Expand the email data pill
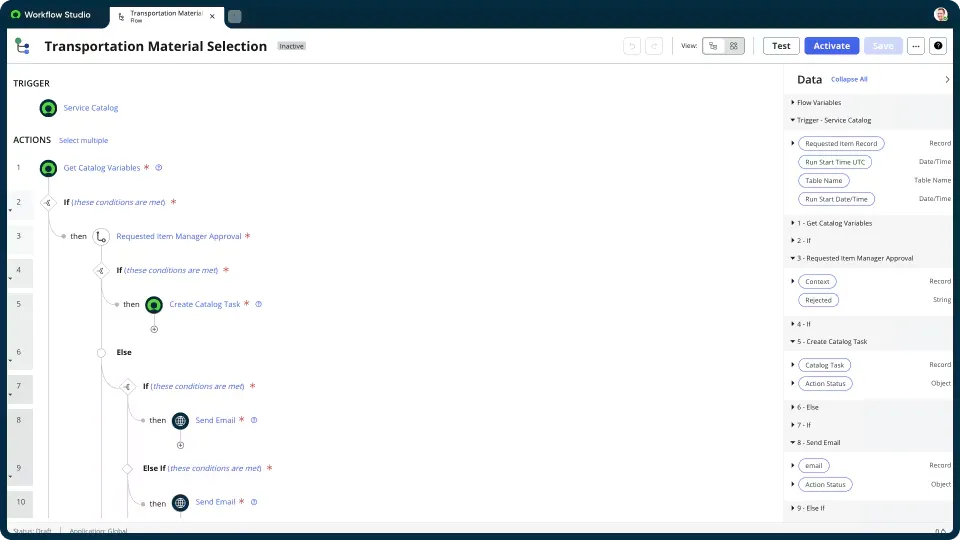Viewport: 960px width, 540px height. click(x=793, y=466)
